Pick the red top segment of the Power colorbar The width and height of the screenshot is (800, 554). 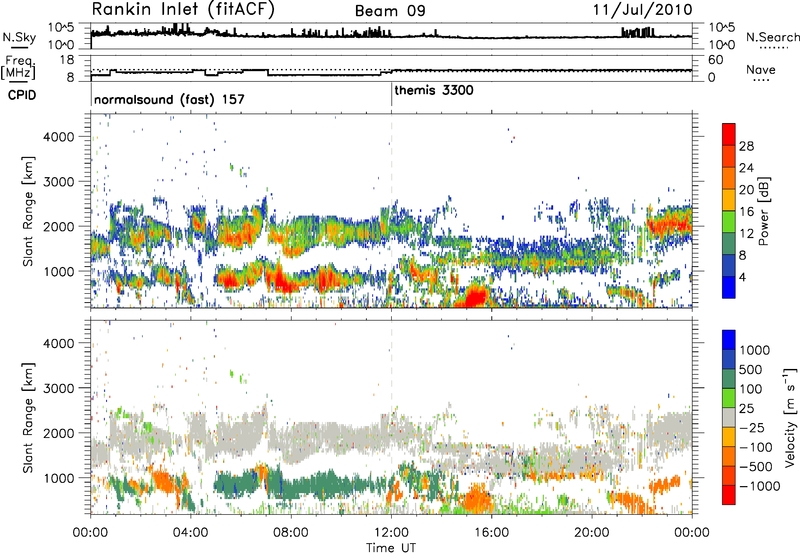pyautogui.click(x=729, y=134)
